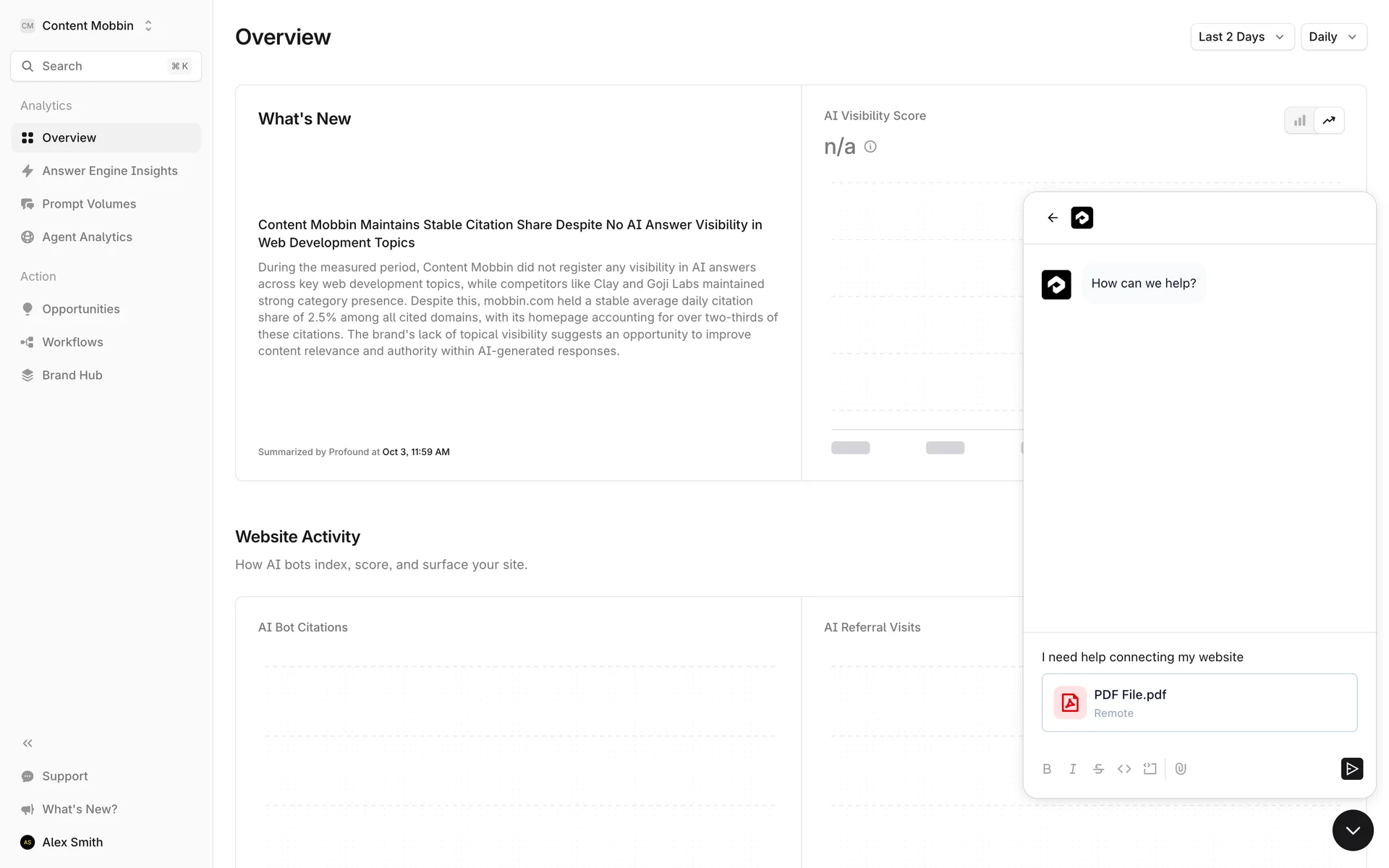Switch to line trend chart view
The width and height of the screenshot is (1389, 868).
[1329, 121]
